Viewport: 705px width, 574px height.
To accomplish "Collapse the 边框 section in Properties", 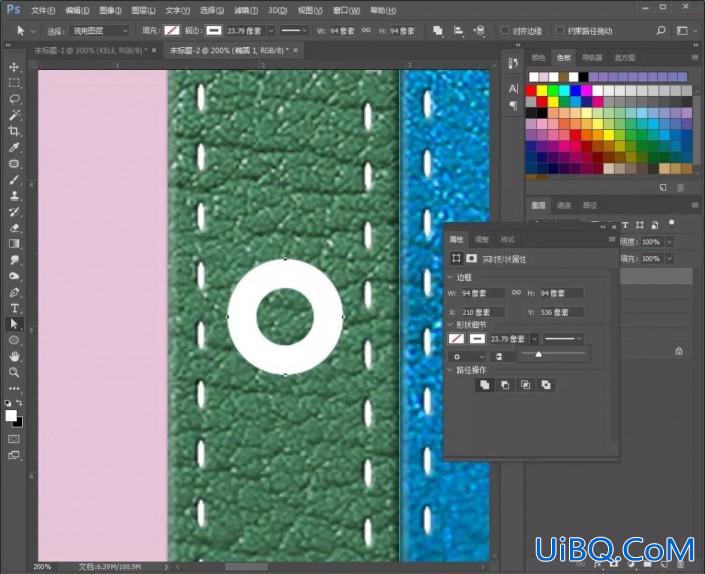I will (451, 277).
